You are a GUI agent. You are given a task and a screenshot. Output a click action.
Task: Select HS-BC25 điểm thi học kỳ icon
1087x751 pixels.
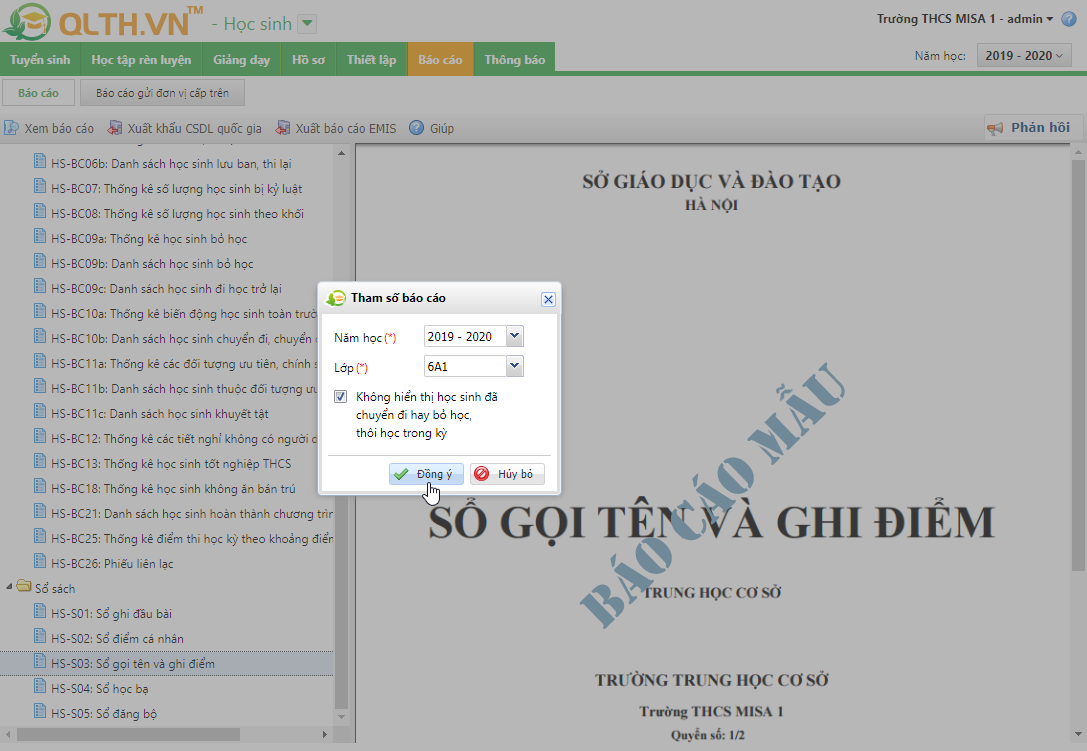pos(40,536)
